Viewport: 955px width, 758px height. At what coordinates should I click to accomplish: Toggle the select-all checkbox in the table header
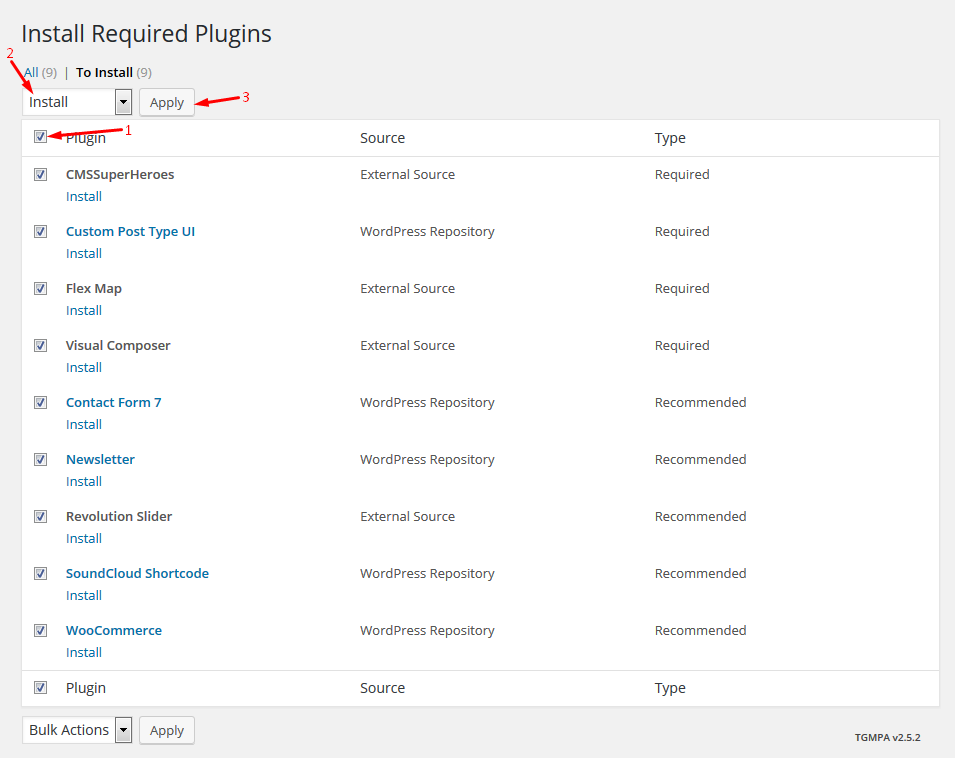point(40,137)
